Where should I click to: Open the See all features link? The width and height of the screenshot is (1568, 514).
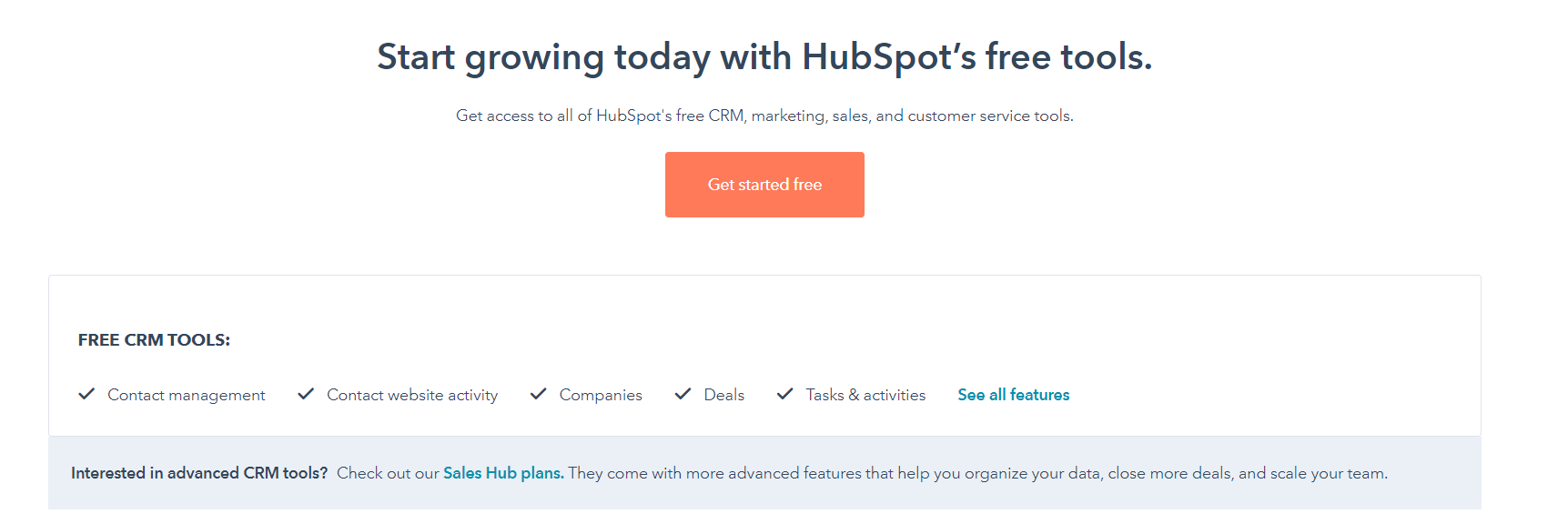click(x=1013, y=395)
